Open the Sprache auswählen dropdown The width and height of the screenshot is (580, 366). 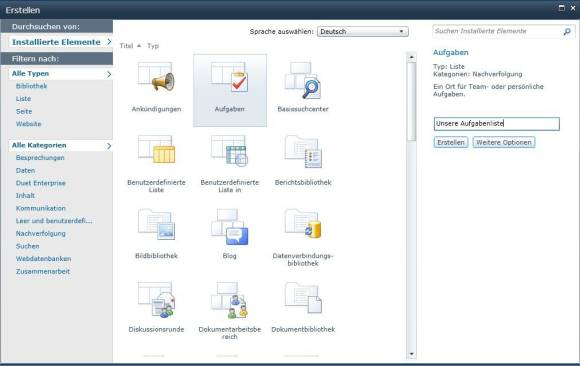[362, 31]
